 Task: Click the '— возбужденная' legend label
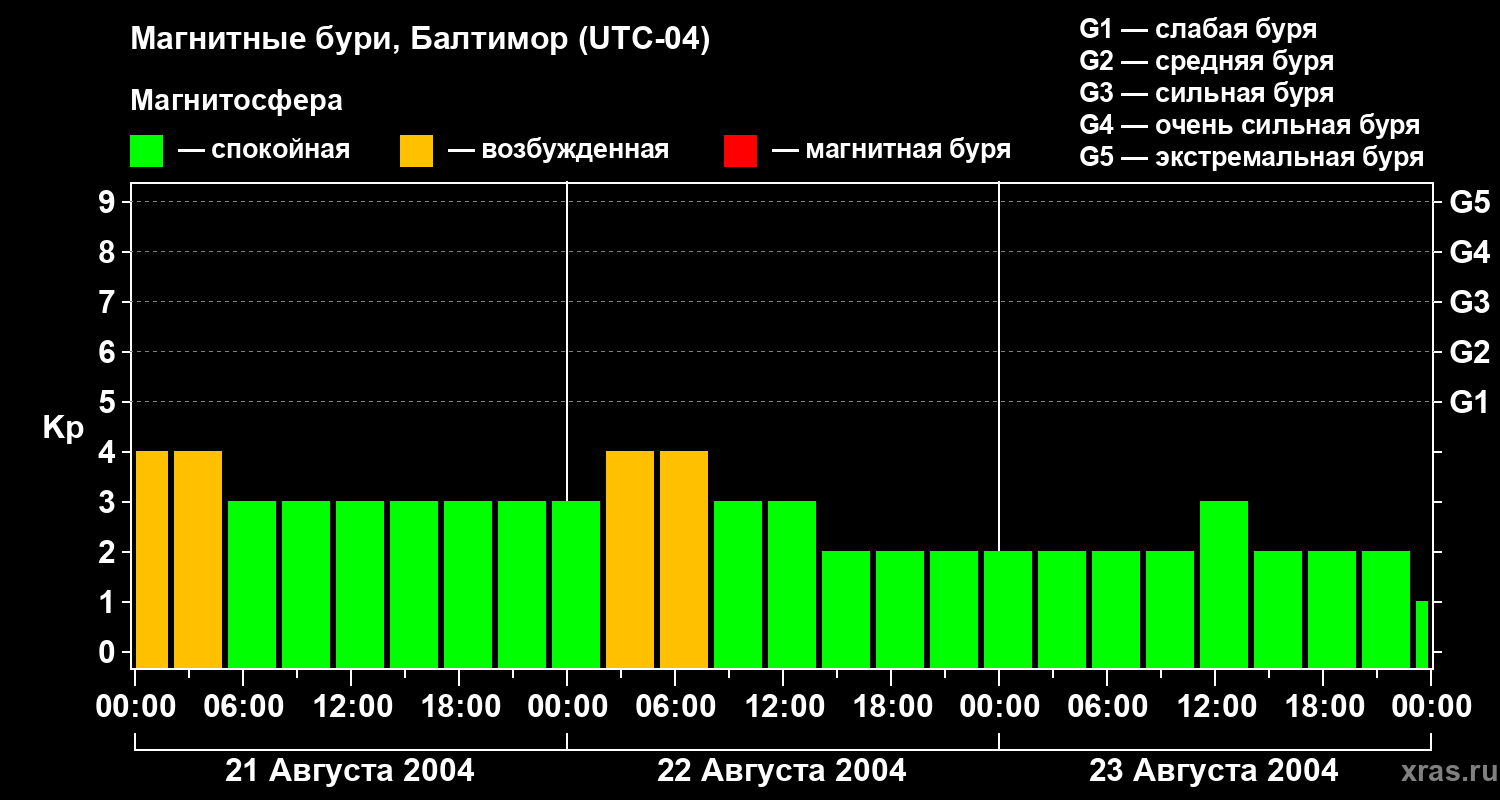[559, 151]
